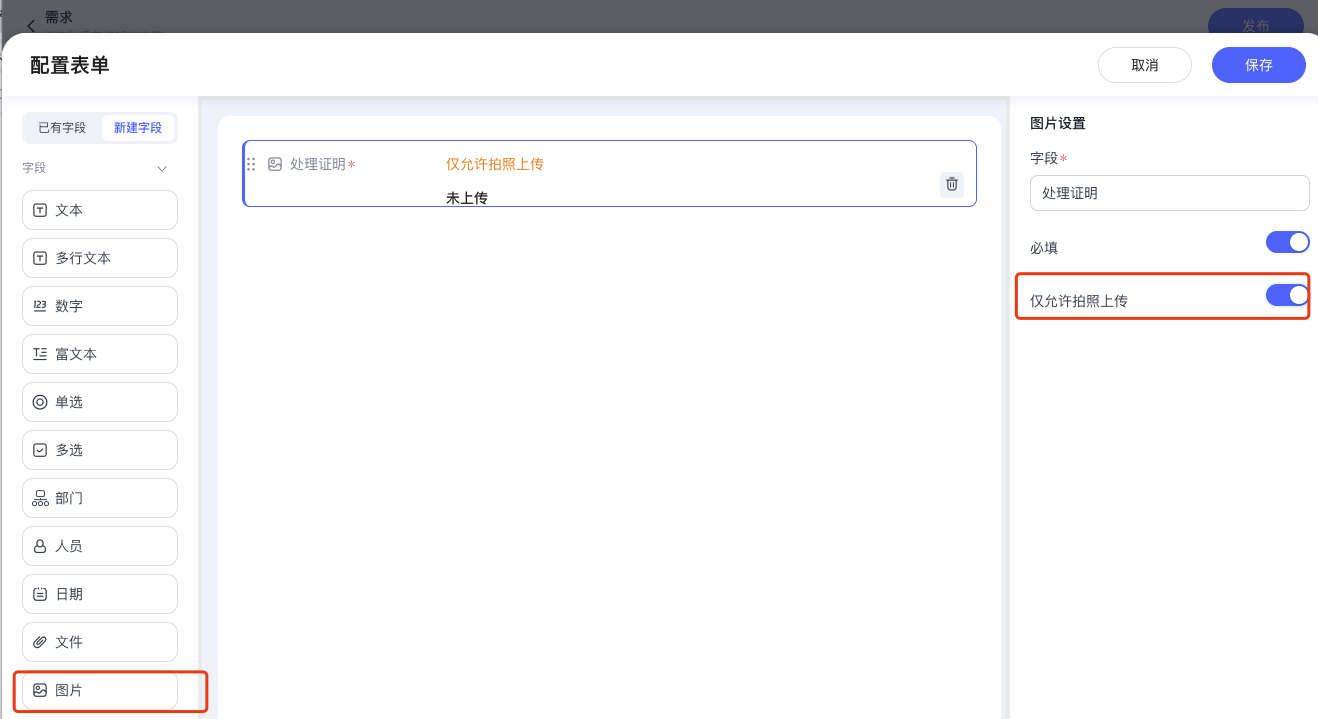
Task: Add a 部门 department field
Action: (100, 498)
